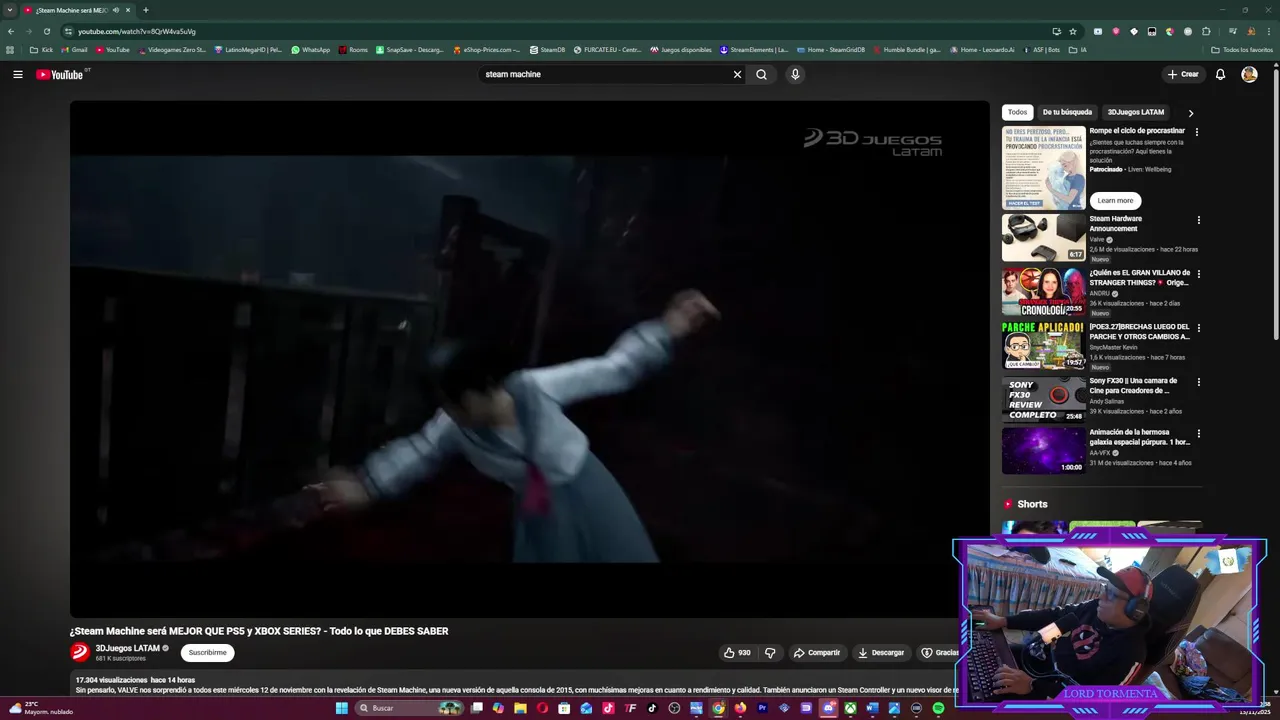Open a new browser tab

click(x=145, y=10)
